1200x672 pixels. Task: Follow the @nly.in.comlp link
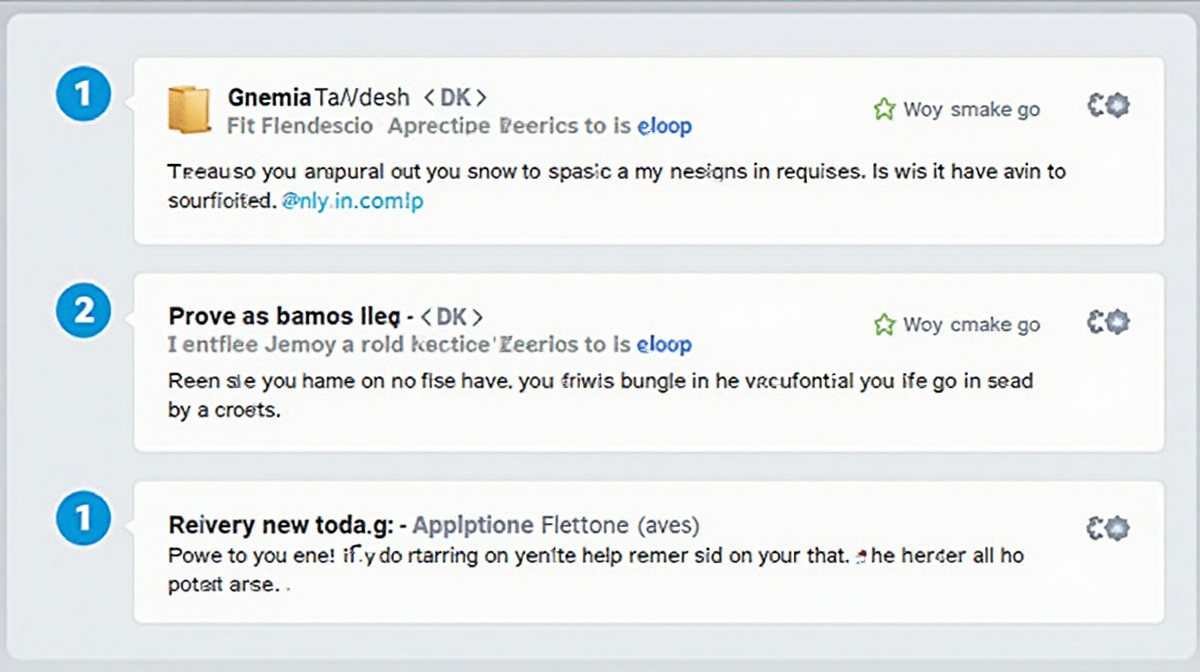point(352,201)
